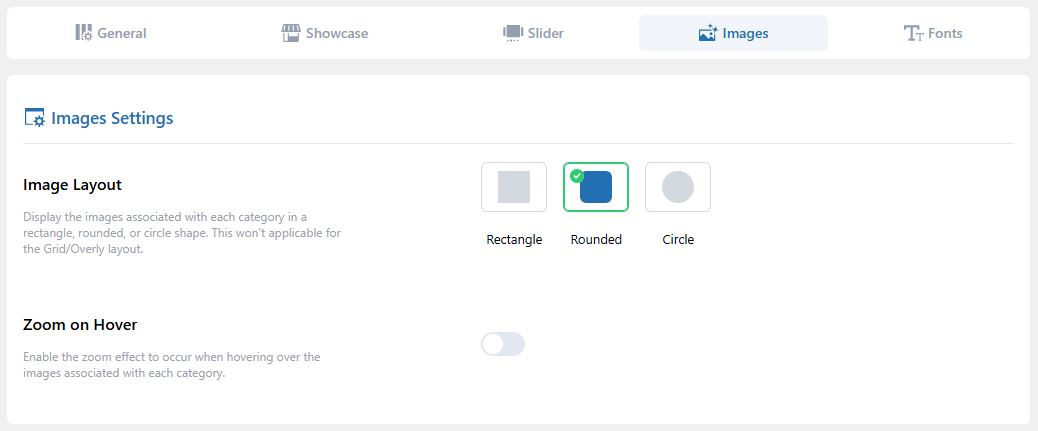Click the "Image Layout" heading

pyautogui.click(x=72, y=185)
